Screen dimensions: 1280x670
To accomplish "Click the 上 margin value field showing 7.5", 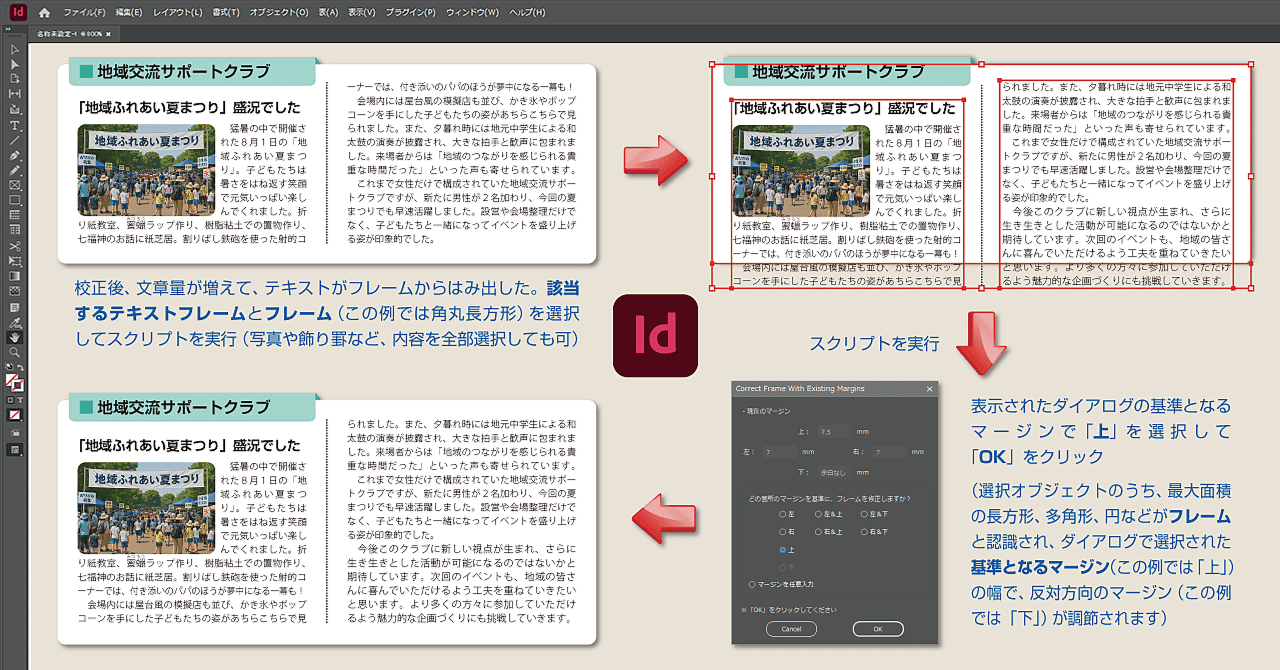I will click(833, 431).
